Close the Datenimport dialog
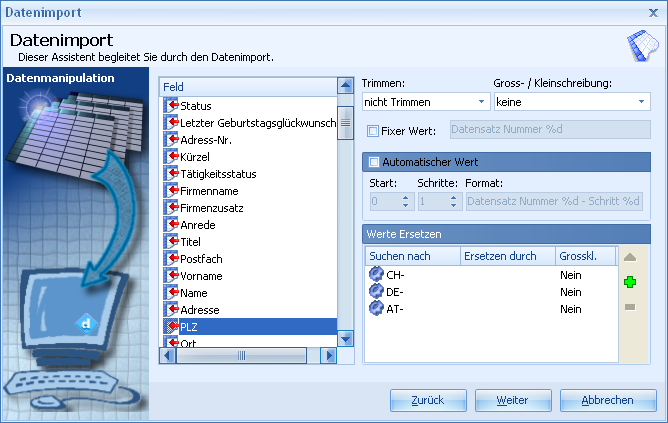The height and width of the screenshot is (423, 668). [654, 13]
